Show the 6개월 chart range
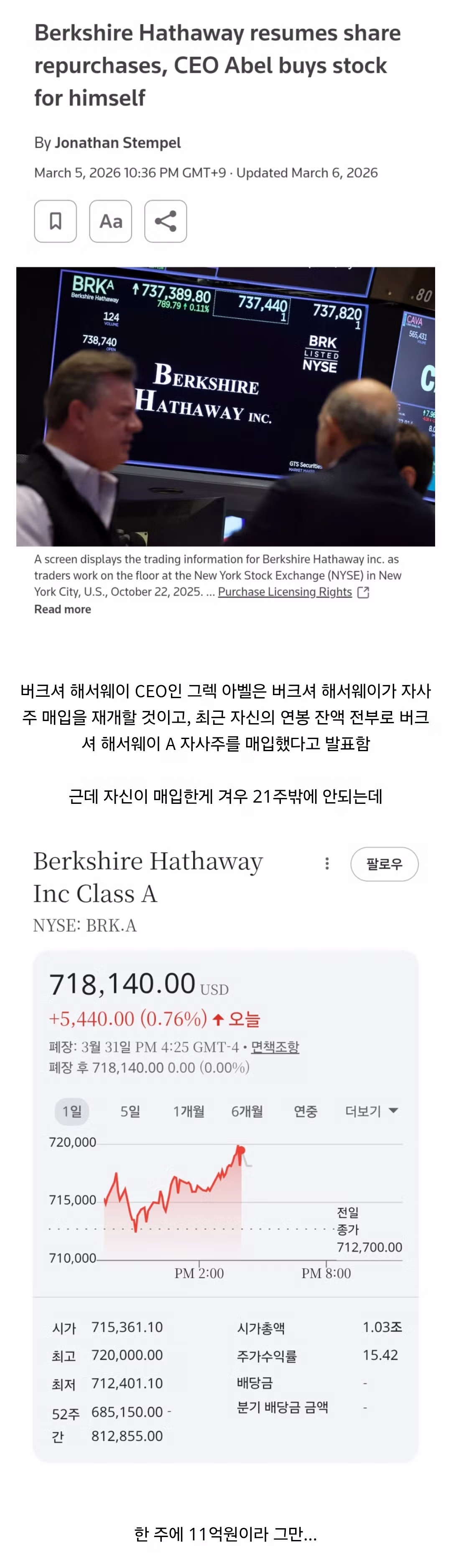451x1568 pixels. [247, 1111]
